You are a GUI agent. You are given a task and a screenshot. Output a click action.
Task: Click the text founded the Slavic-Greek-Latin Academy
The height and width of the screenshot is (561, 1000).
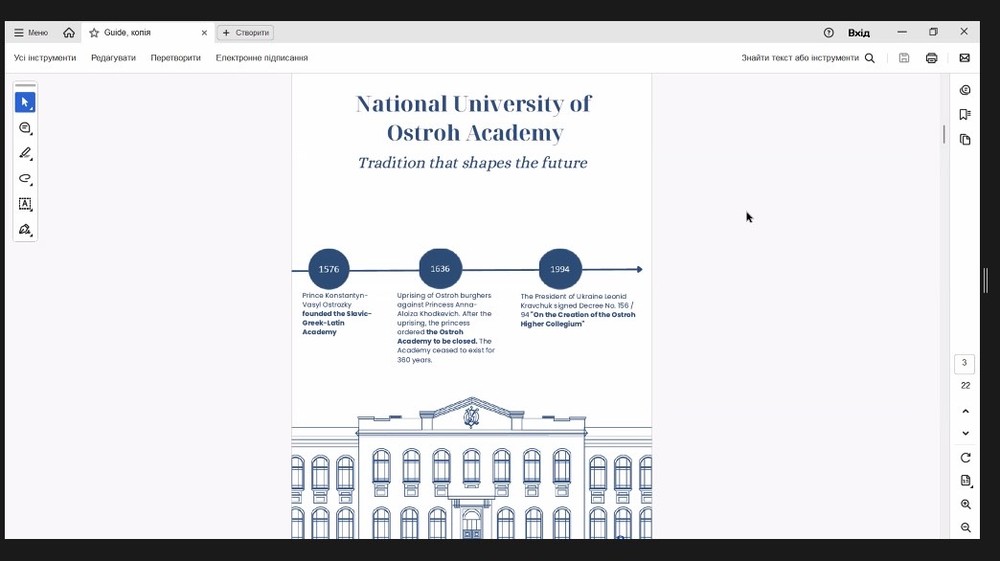click(x=337, y=323)
